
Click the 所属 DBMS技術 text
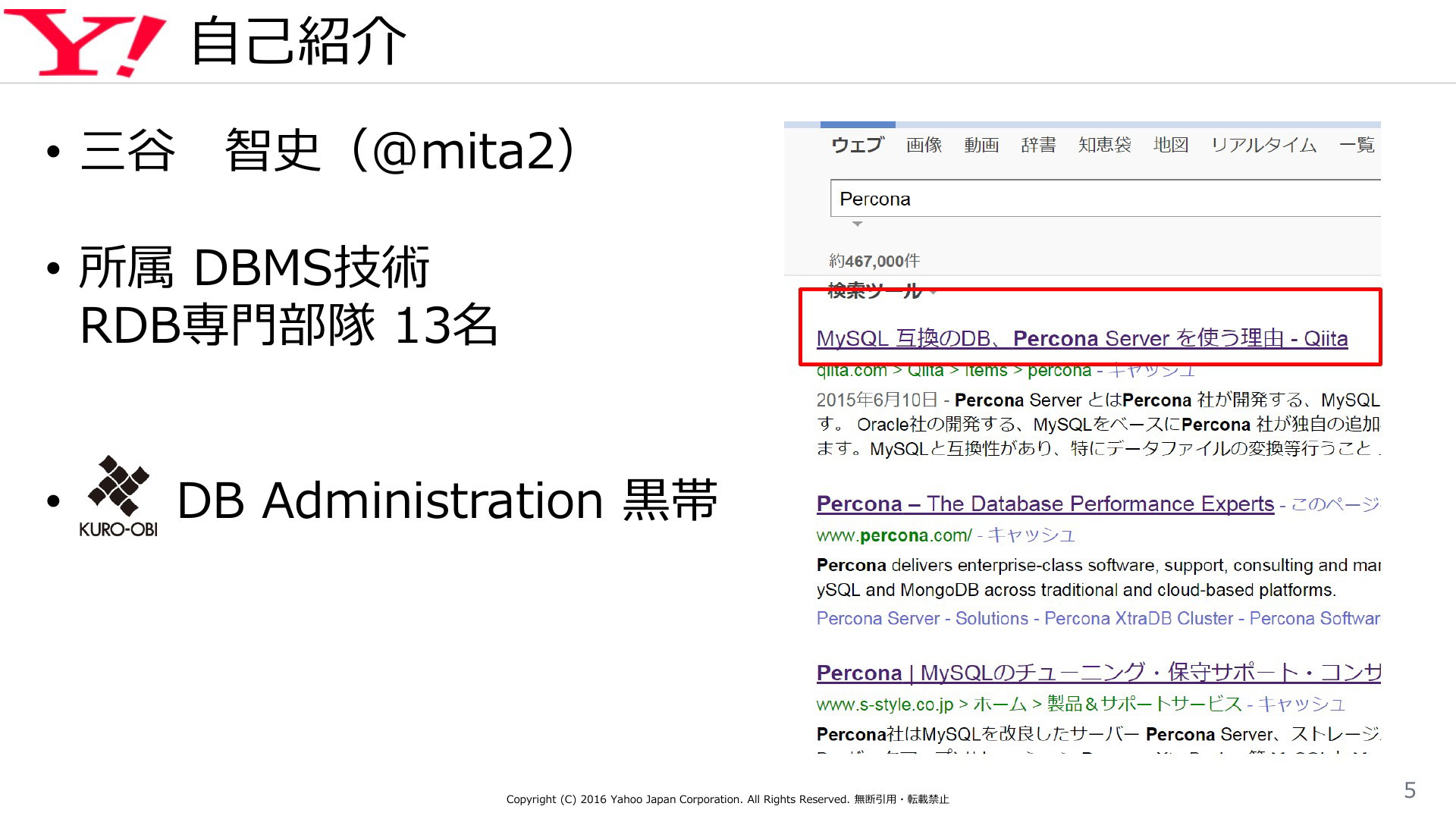click(255, 267)
